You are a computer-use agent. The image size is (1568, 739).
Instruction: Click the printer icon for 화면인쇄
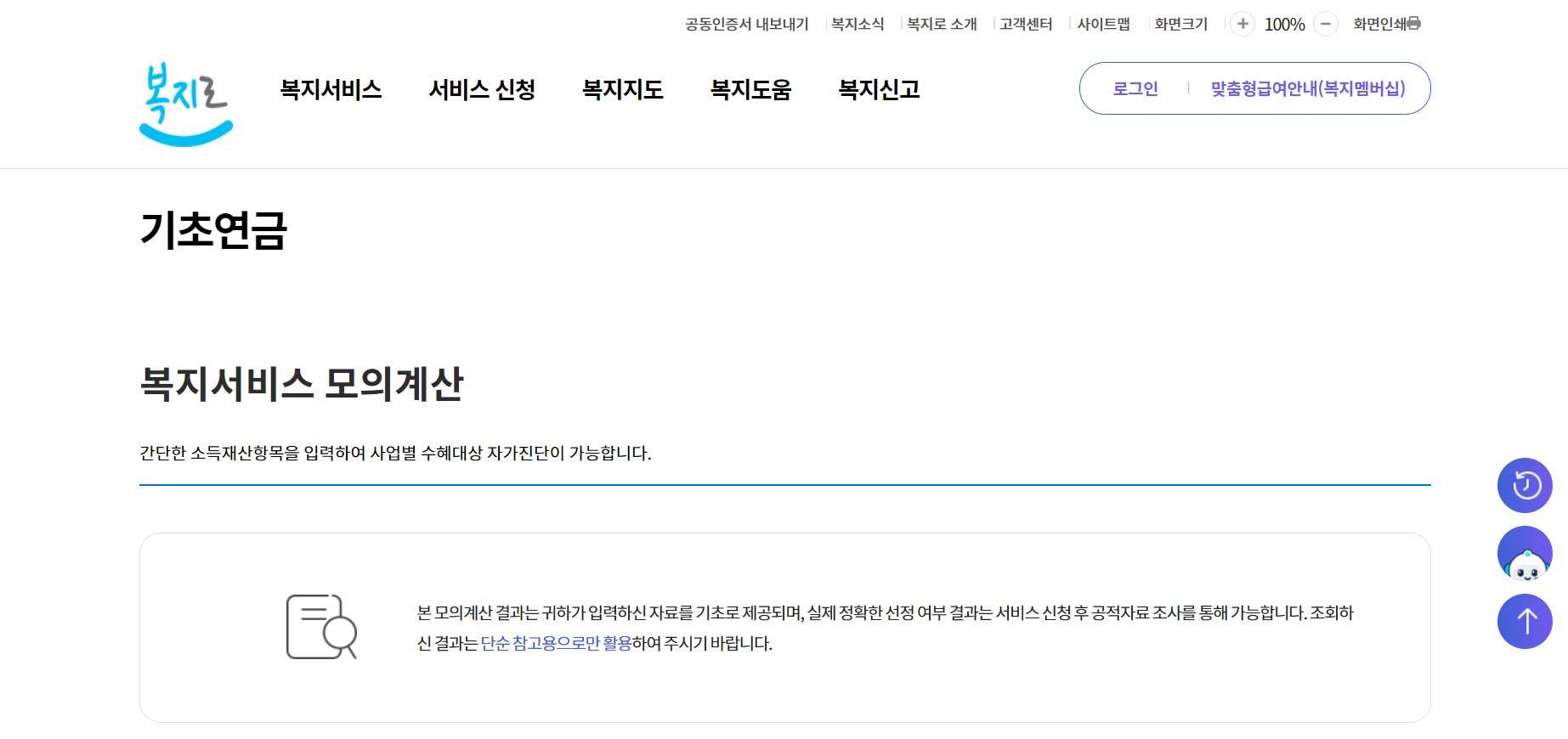[1413, 24]
